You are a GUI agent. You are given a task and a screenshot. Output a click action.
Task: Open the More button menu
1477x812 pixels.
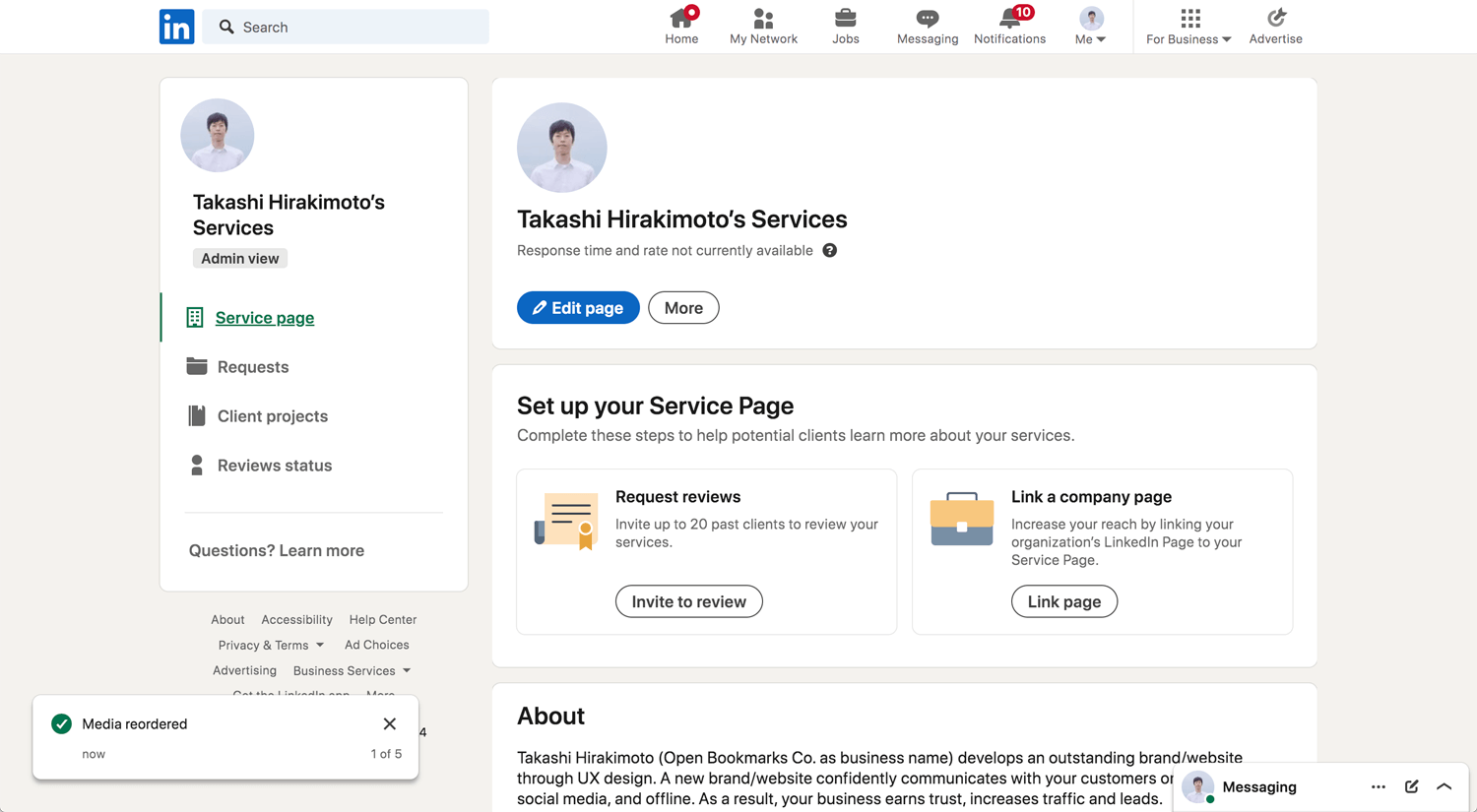[x=683, y=308]
